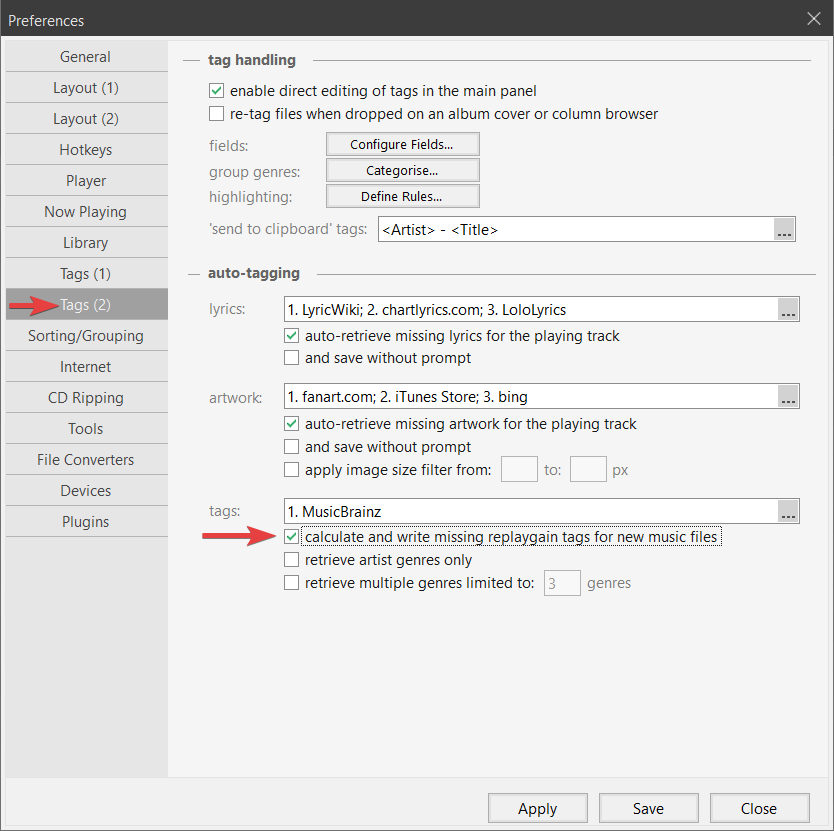Click the Configure Fields button
The height and width of the screenshot is (831, 834).
click(402, 145)
